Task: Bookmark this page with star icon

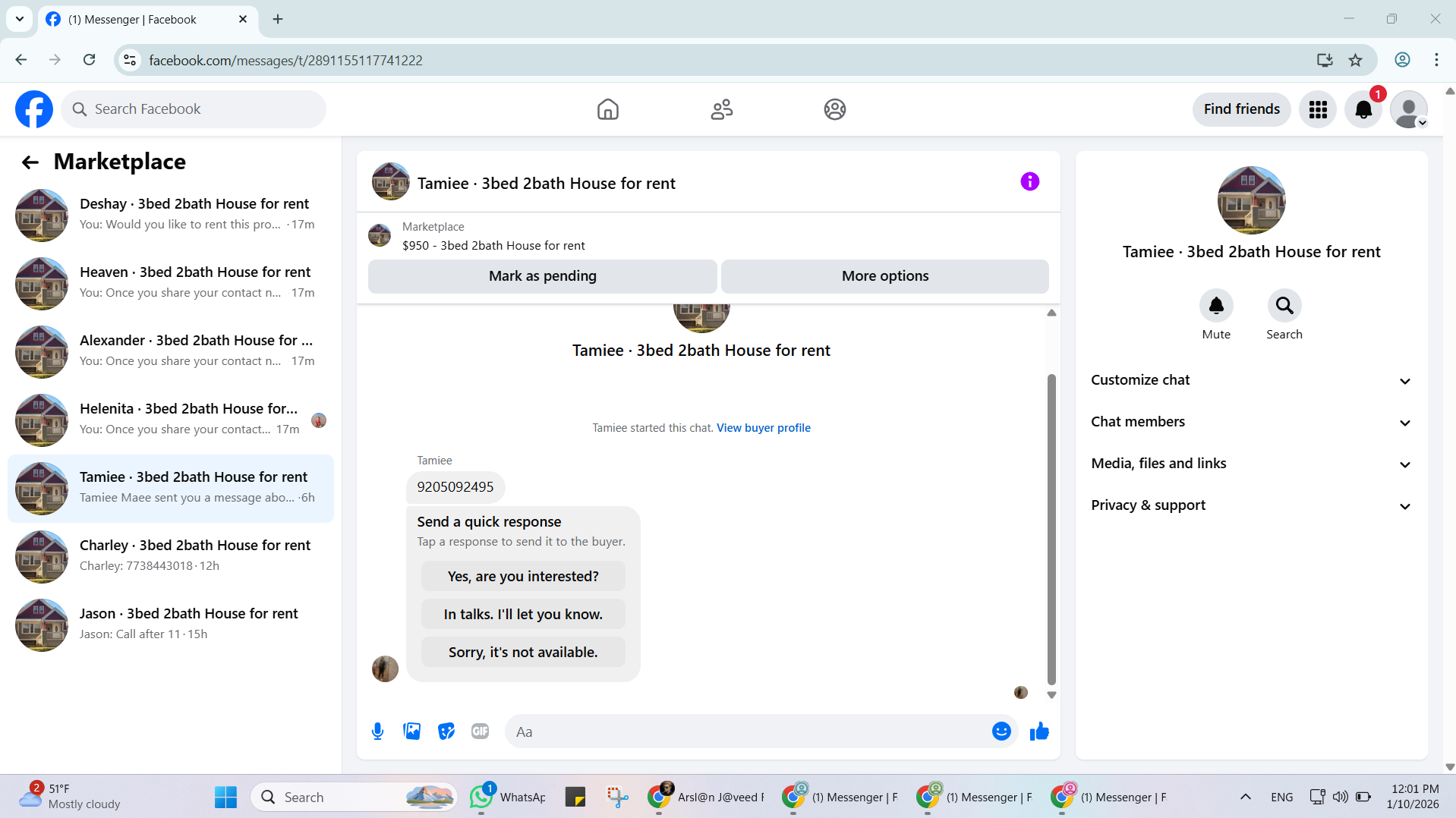Action: click(x=1355, y=60)
